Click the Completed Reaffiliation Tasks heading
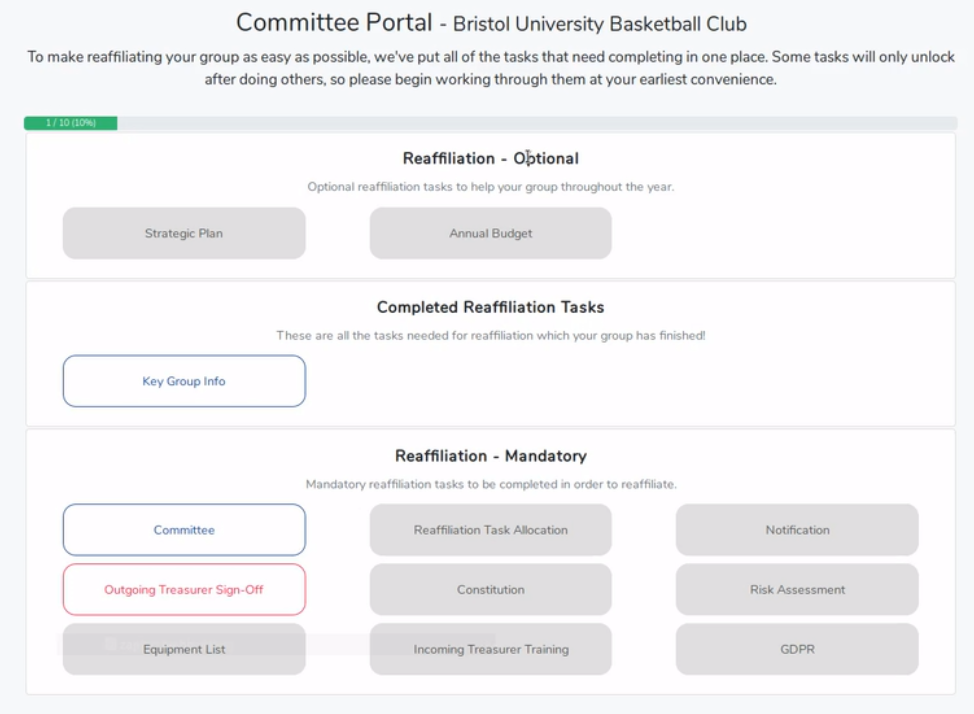Viewport: 974px width, 714px height. (491, 307)
